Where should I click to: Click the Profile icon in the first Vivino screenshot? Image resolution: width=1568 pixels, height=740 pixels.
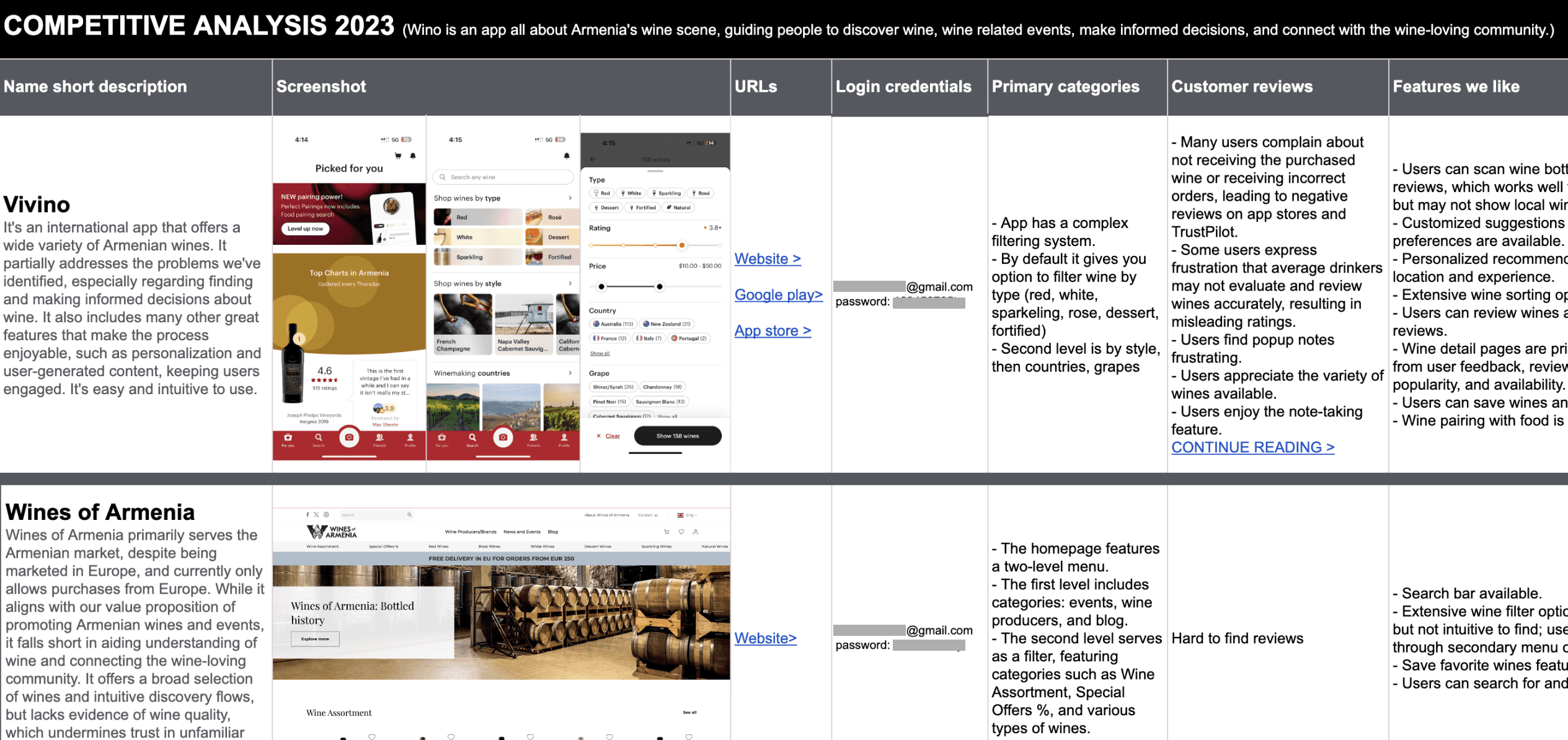pos(410,439)
